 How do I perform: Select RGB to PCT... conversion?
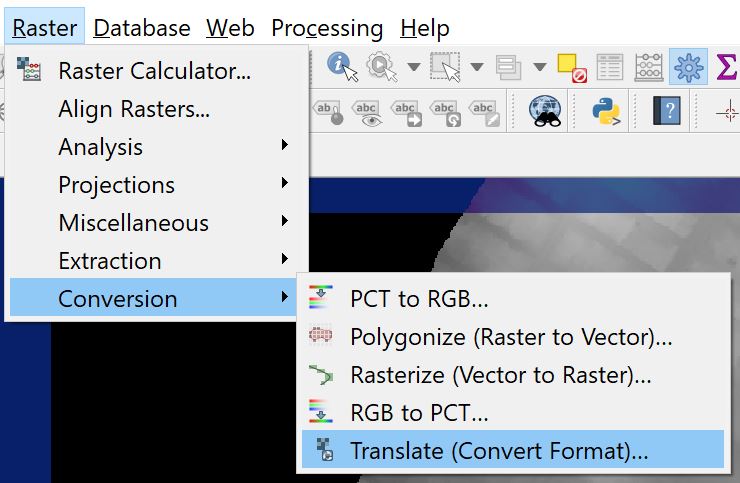click(513, 413)
